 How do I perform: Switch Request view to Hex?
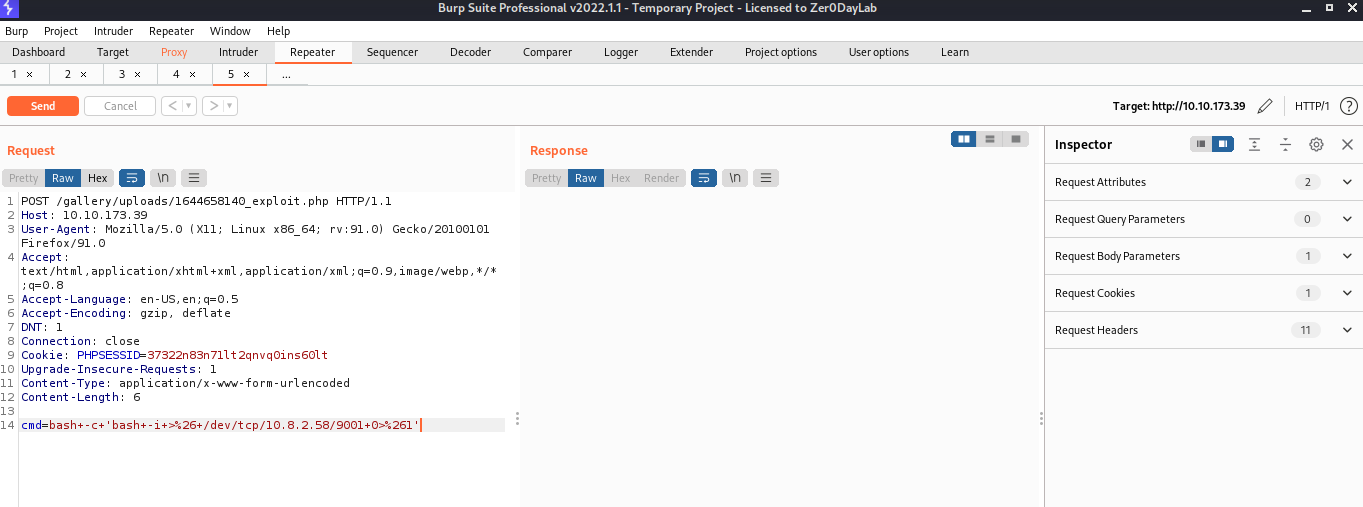pyautogui.click(x=97, y=178)
